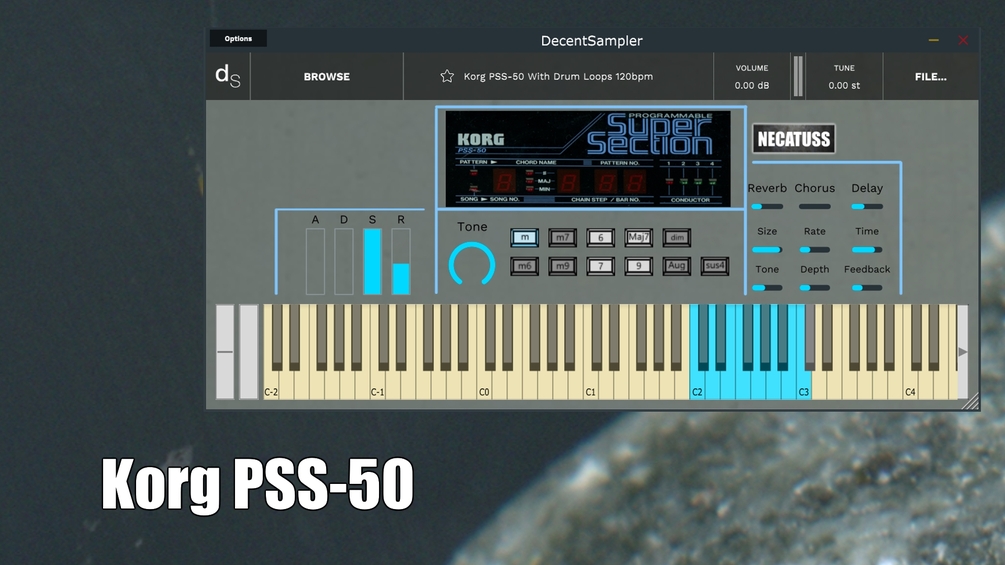Adjust the delay Feedback slider
This screenshot has width=1005, height=565.
(x=867, y=288)
